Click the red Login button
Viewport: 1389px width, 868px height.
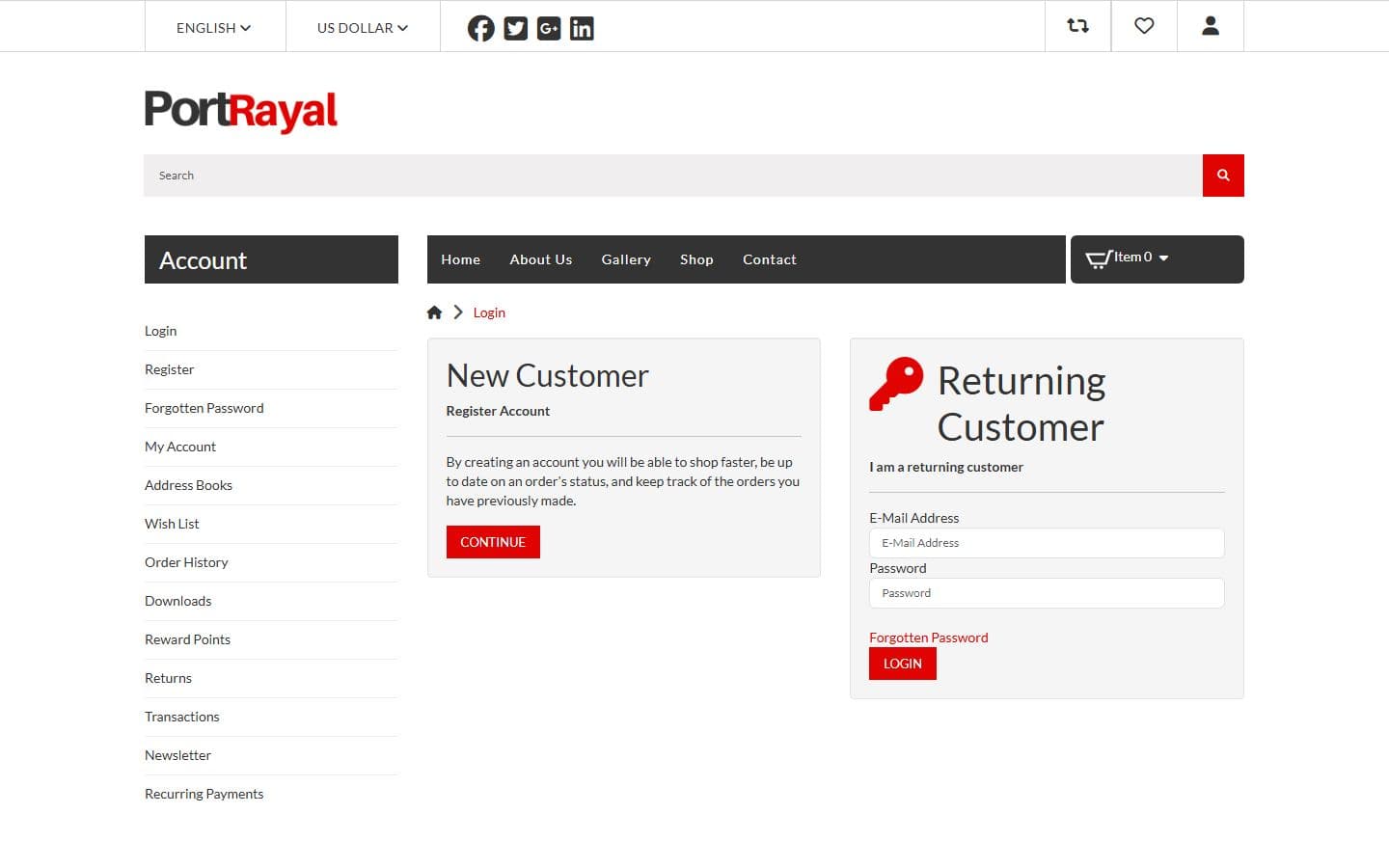pyautogui.click(x=903, y=664)
